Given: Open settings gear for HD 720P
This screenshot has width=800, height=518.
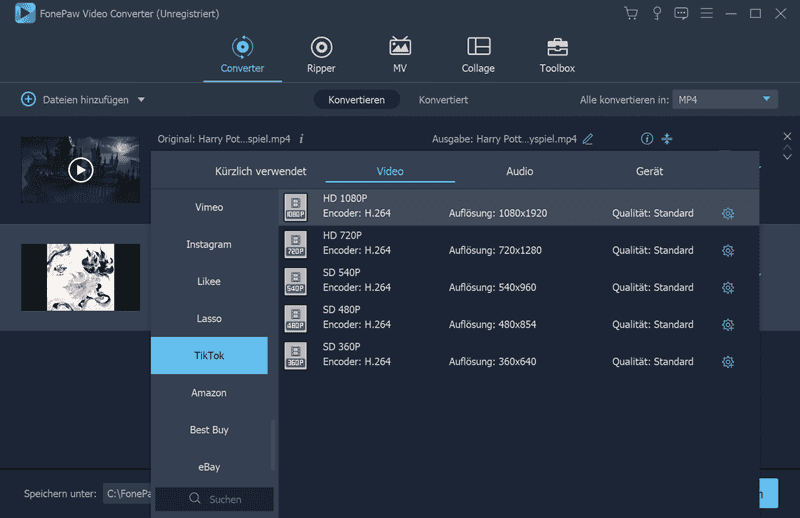Looking at the screenshot, I should pos(728,251).
